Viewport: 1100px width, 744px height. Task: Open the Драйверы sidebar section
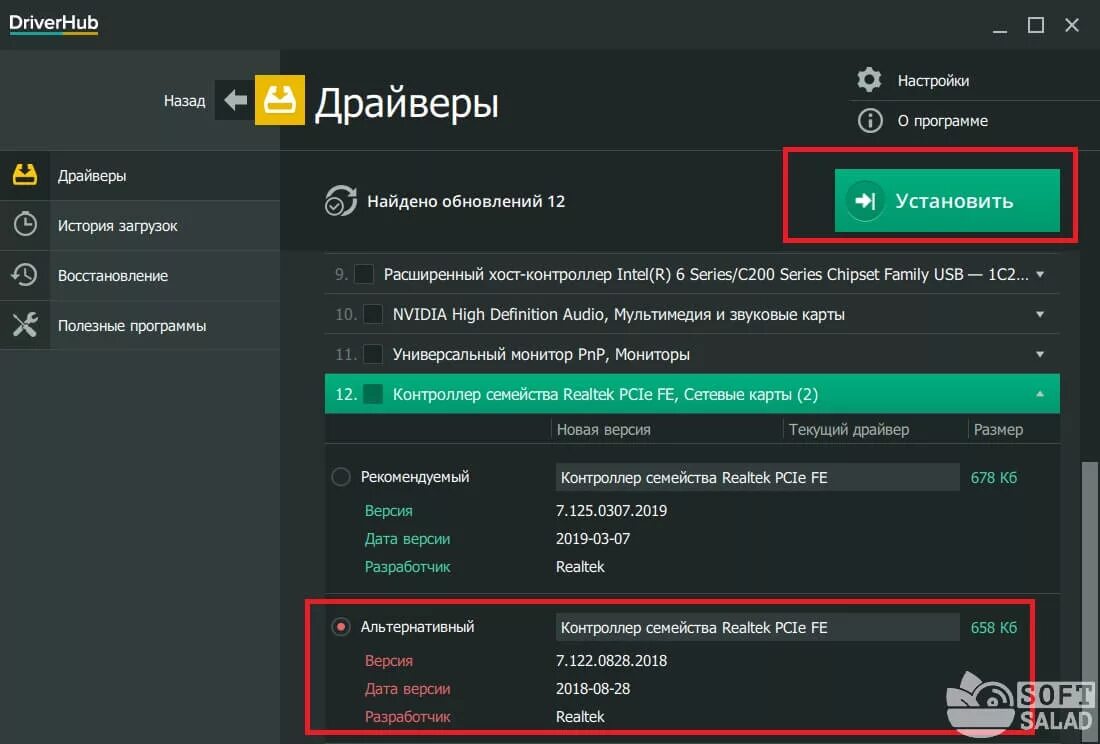(x=140, y=175)
